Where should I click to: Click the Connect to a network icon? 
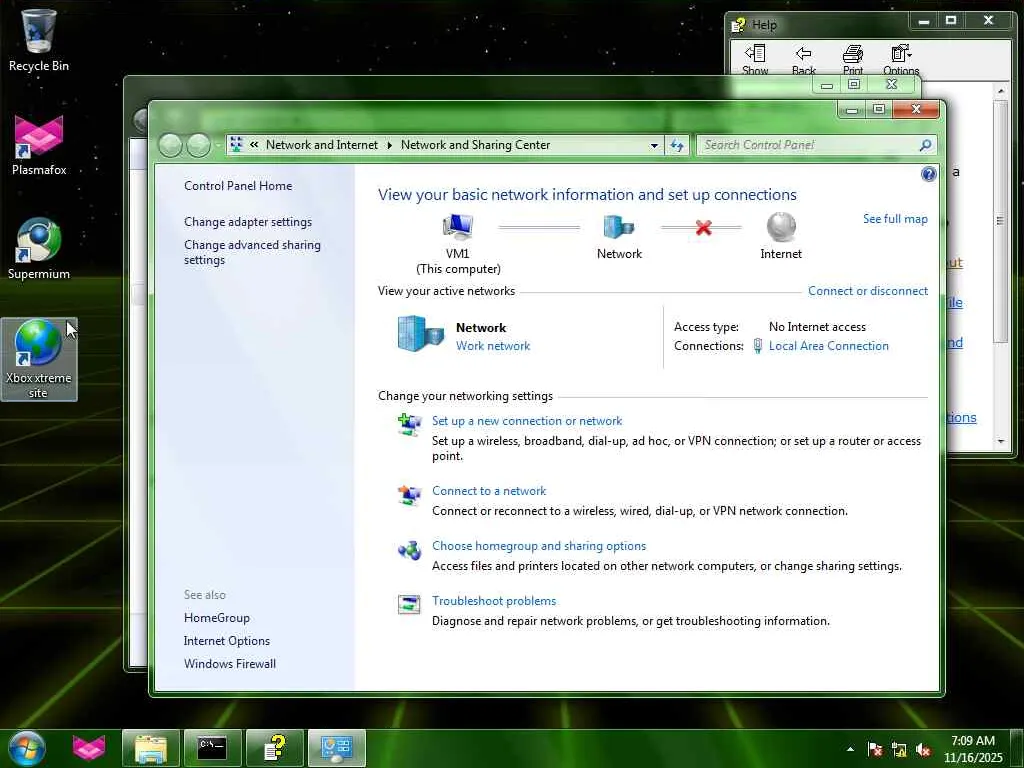coord(409,495)
